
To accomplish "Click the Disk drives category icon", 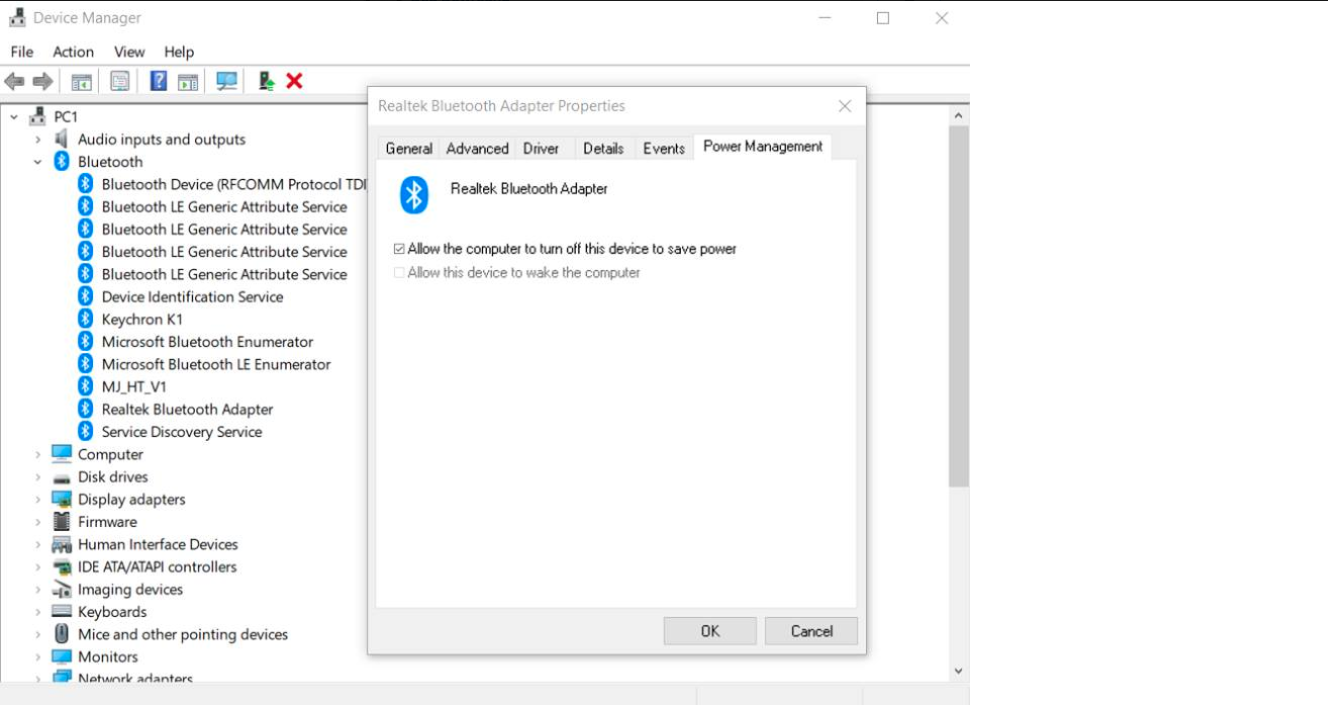I will click(x=61, y=477).
